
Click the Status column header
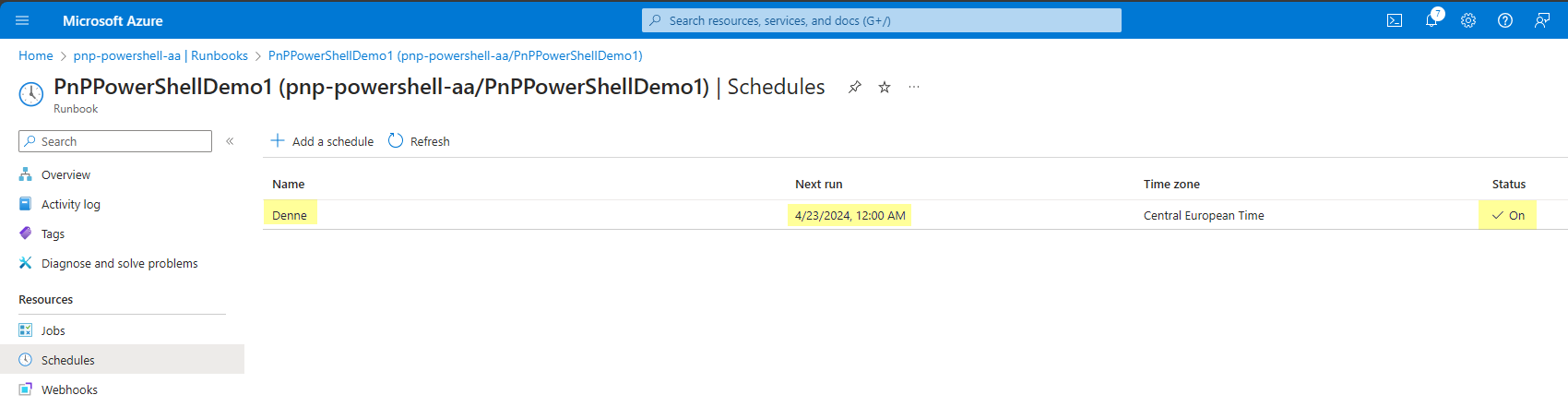(x=1509, y=184)
